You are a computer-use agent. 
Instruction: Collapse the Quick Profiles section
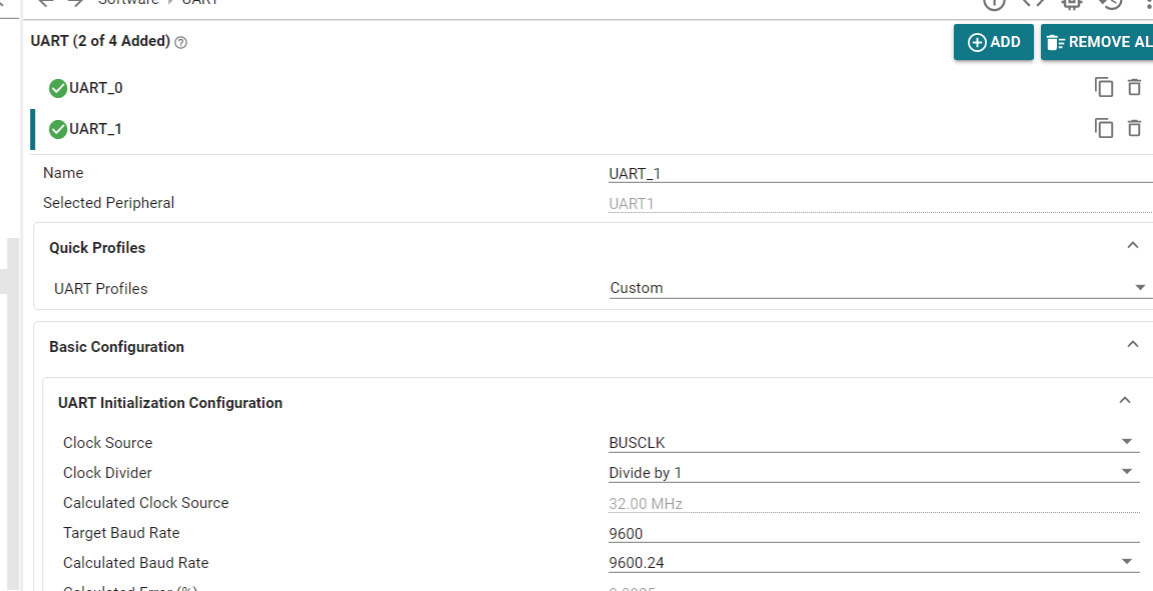pyautogui.click(x=1132, y=246)
